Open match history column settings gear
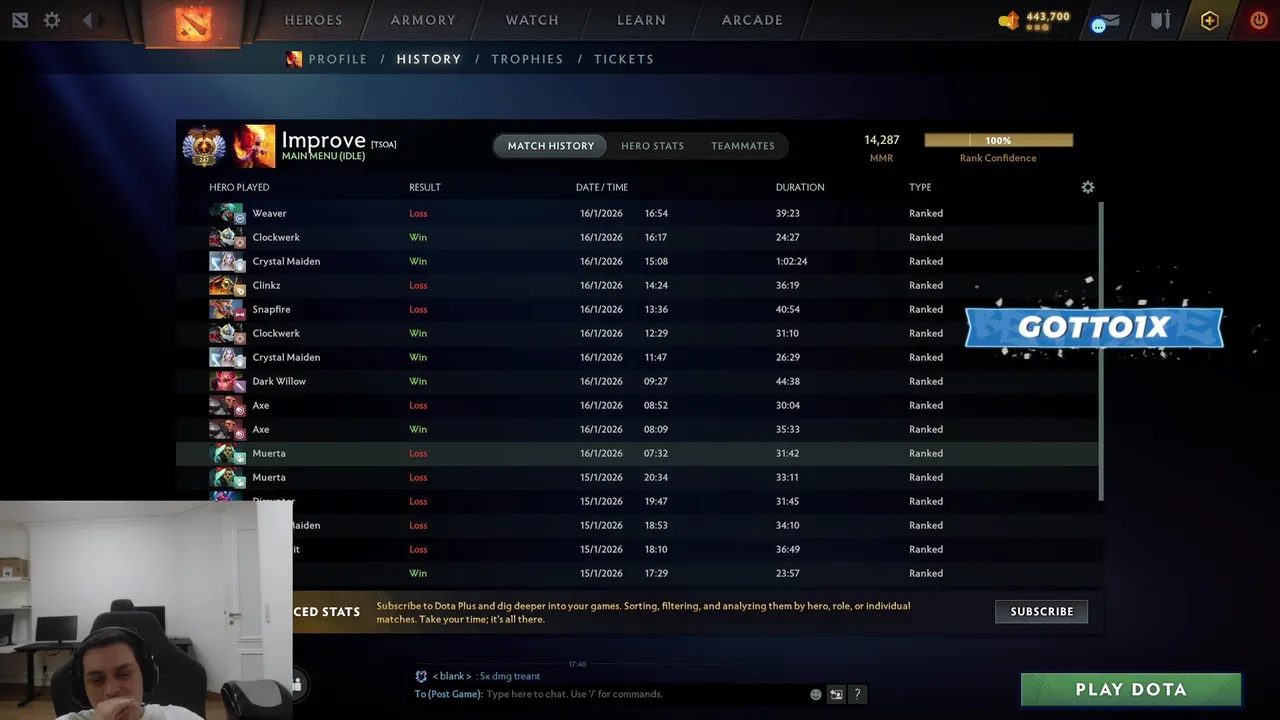 pos(1088,187)
